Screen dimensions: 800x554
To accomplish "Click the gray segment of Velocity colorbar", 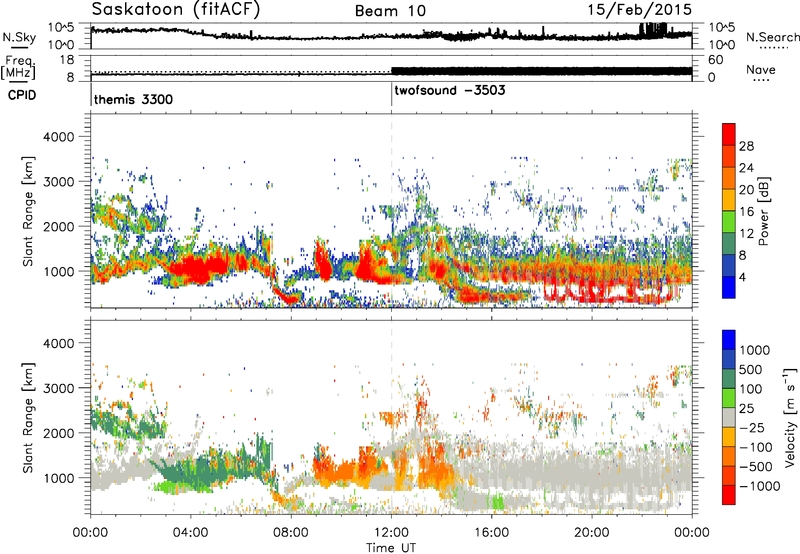I will click(729, 417).
